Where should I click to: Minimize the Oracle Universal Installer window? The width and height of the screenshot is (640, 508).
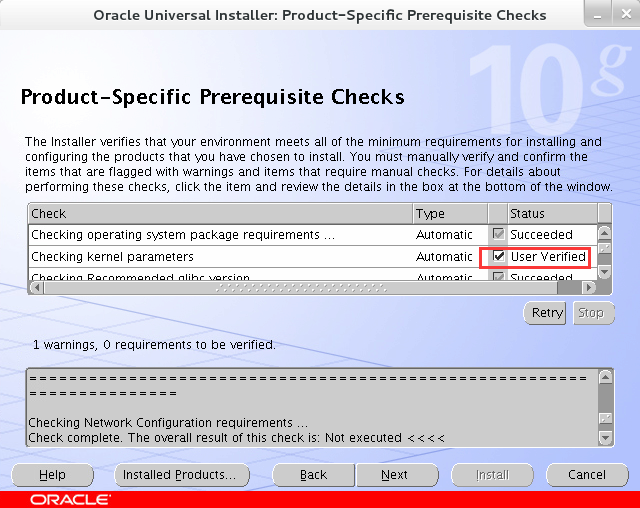click(x=598, y=14)
